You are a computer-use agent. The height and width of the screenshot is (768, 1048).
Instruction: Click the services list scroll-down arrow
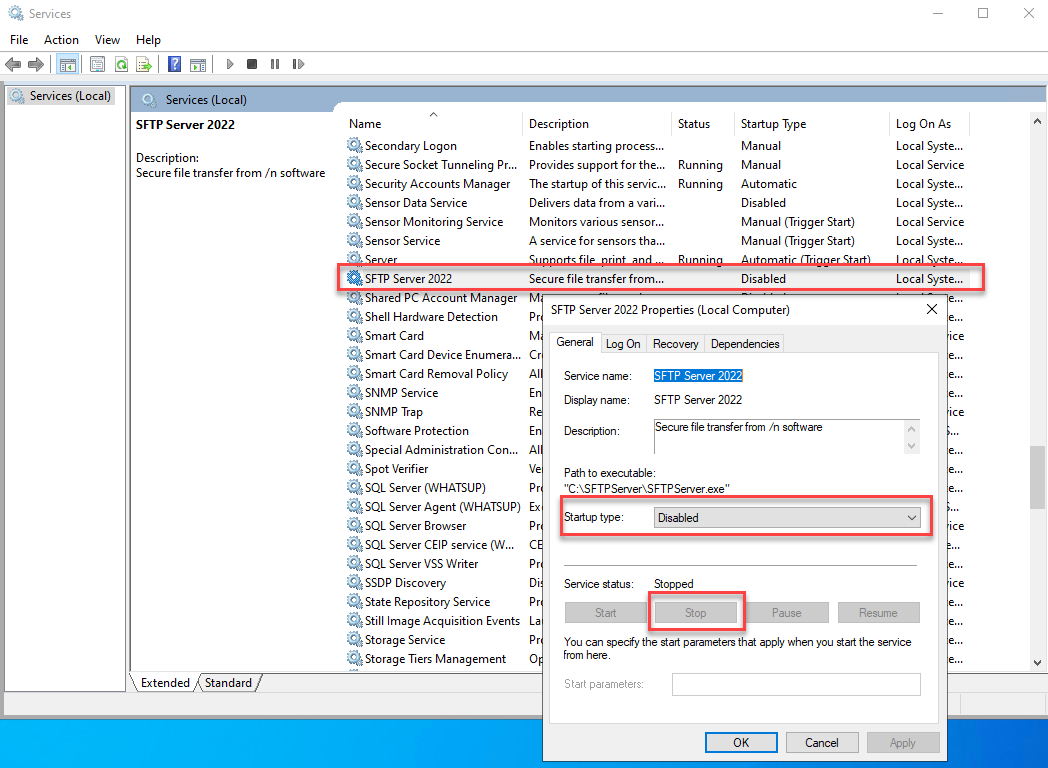[x=1037, y=663]
